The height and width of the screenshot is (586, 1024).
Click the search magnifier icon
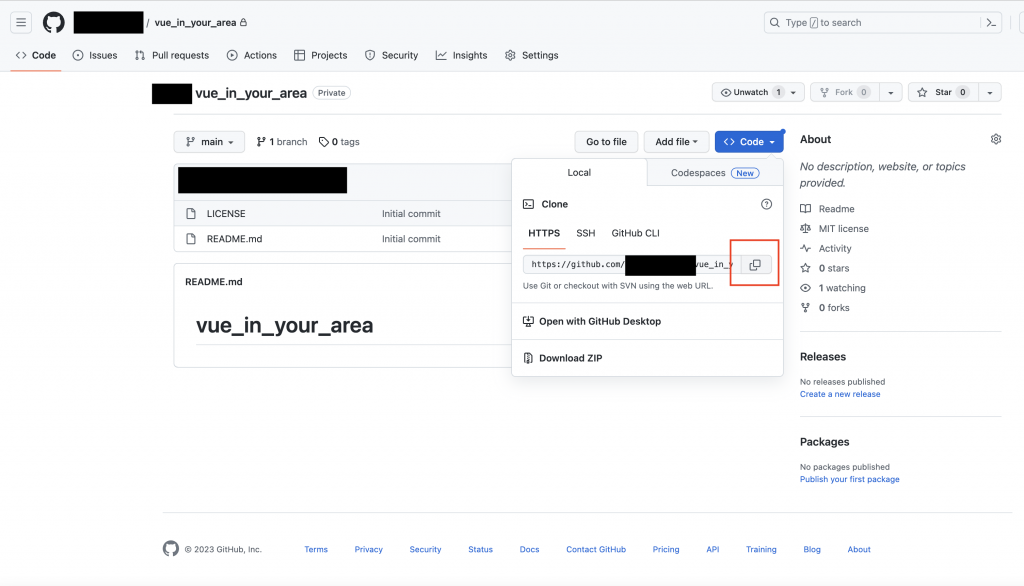tap(775, 22)
